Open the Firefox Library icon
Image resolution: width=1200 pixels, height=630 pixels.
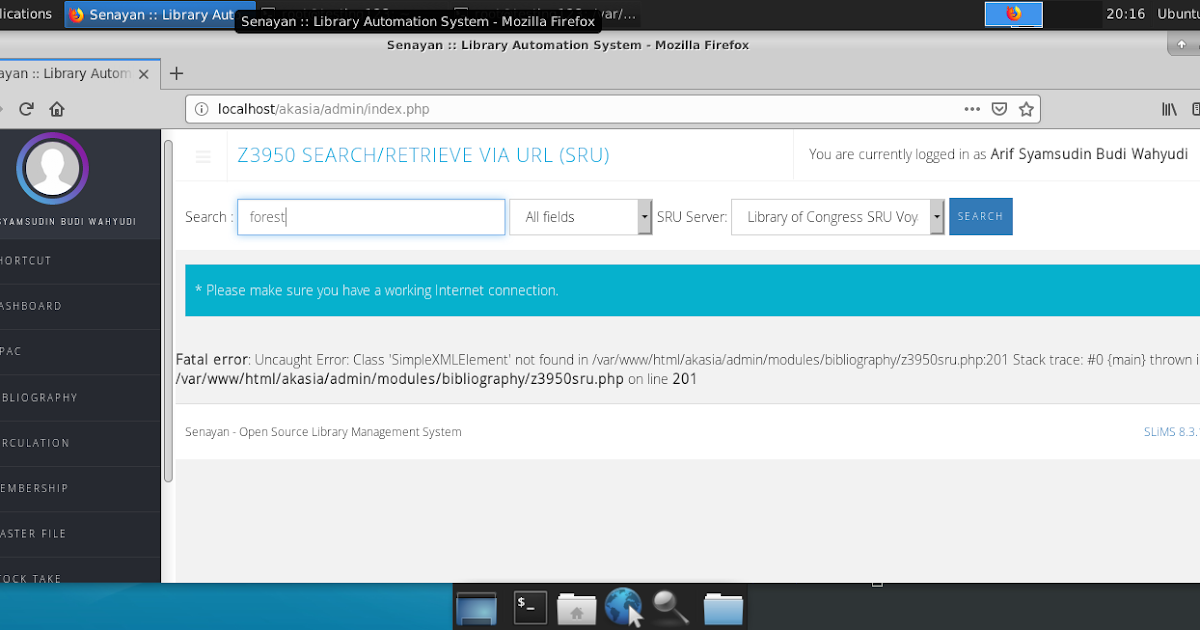coord(1168,109)
